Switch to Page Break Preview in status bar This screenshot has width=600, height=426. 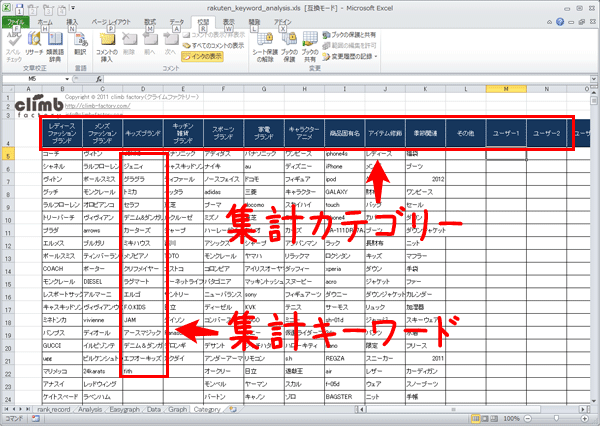(494, 419)
